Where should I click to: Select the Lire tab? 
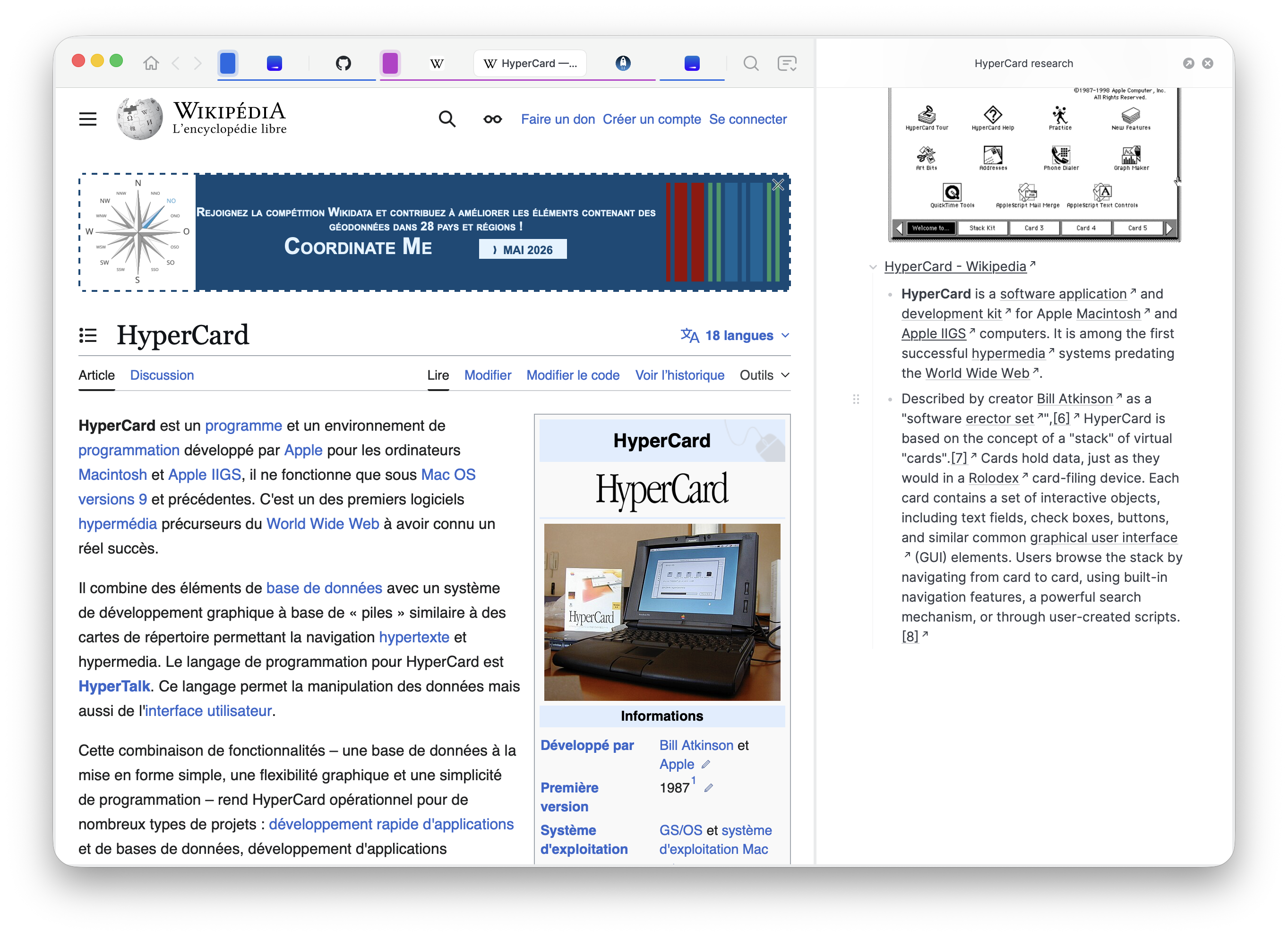[438, 375]
